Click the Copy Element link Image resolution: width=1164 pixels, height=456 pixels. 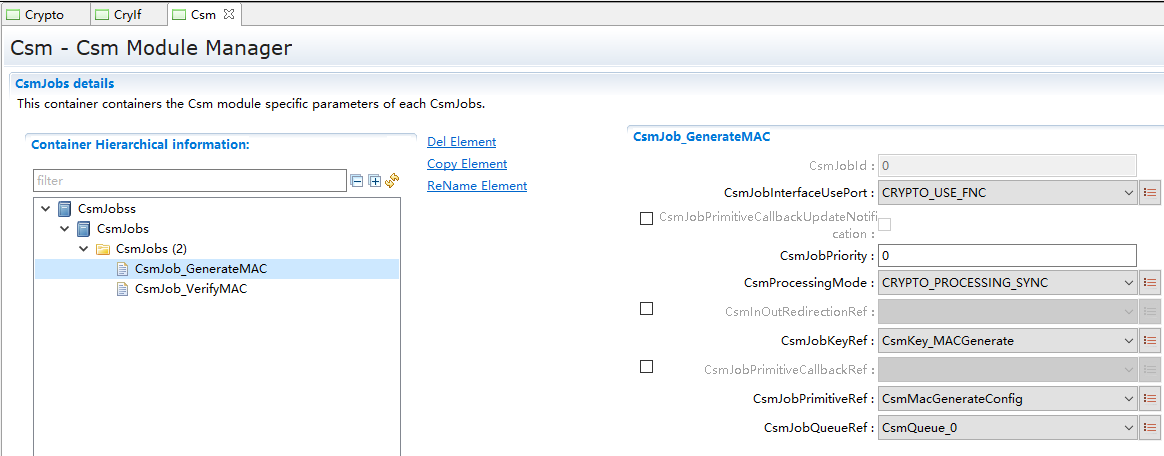point(467,164)
